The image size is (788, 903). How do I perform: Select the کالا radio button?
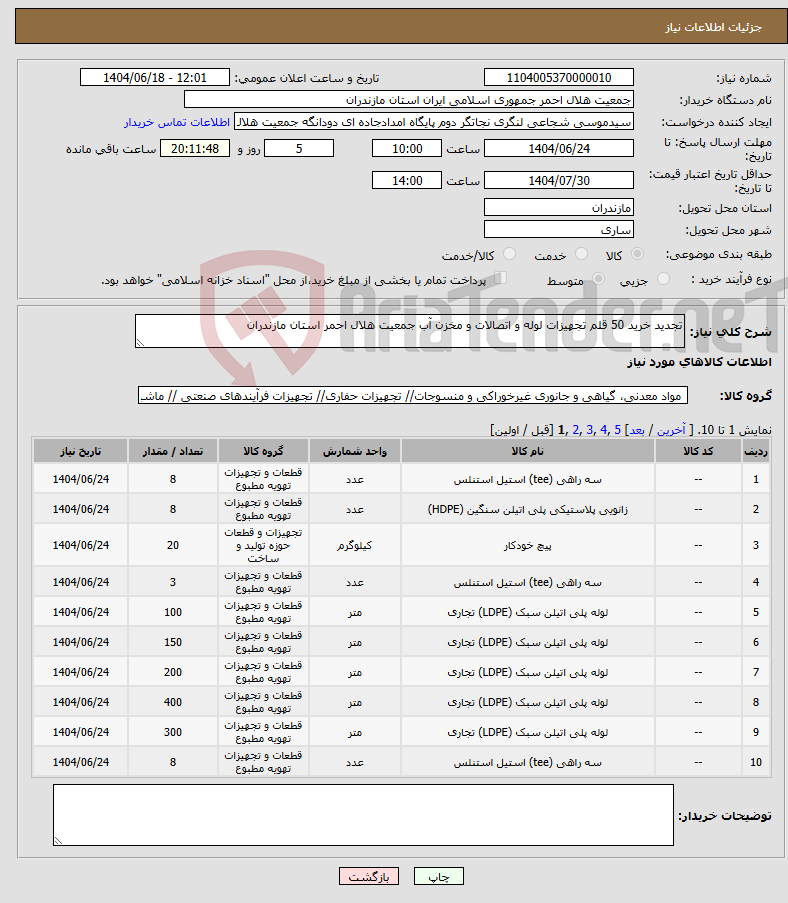637,254
